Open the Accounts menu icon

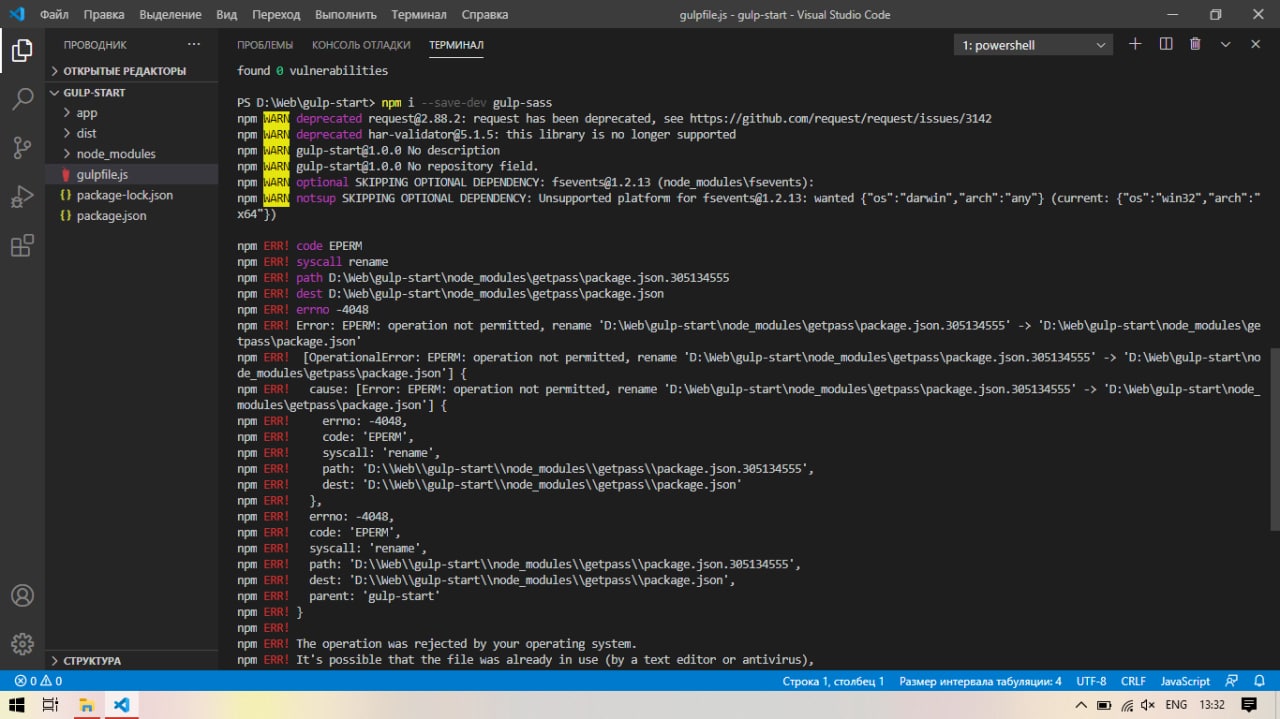click(22, 595)
